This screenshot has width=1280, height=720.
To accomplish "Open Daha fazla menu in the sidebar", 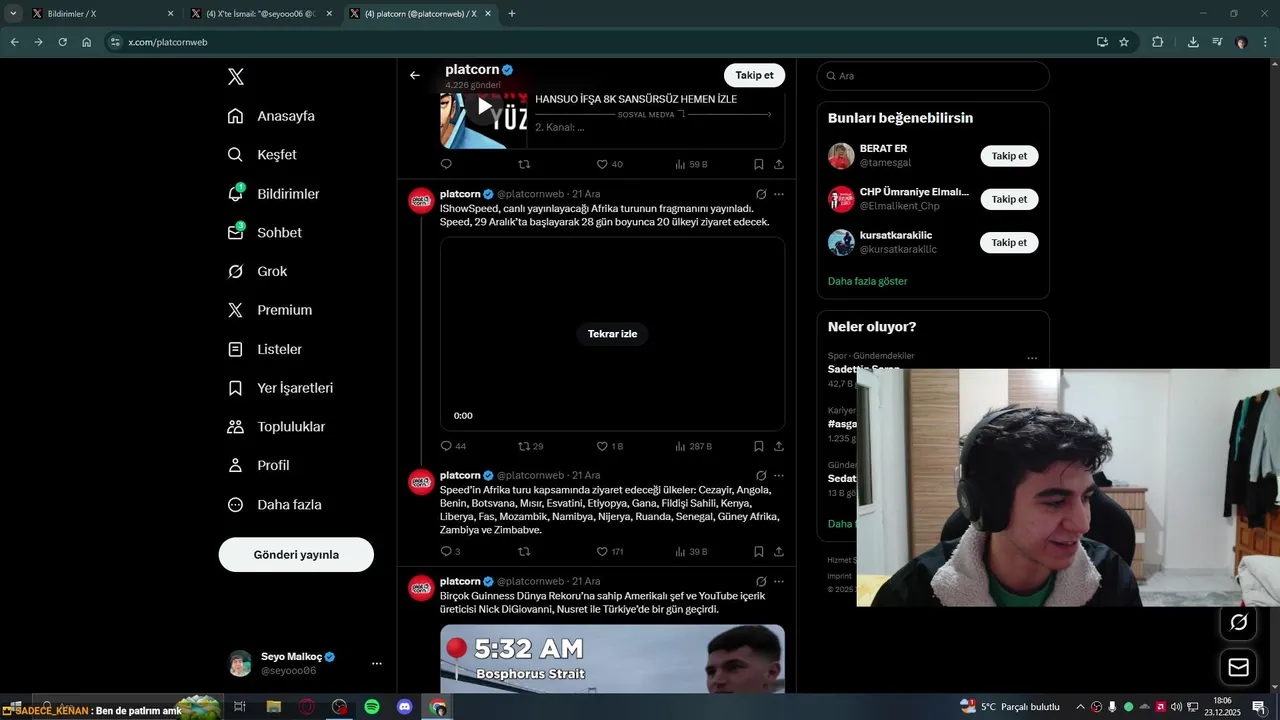I will [x=274, y=505].
